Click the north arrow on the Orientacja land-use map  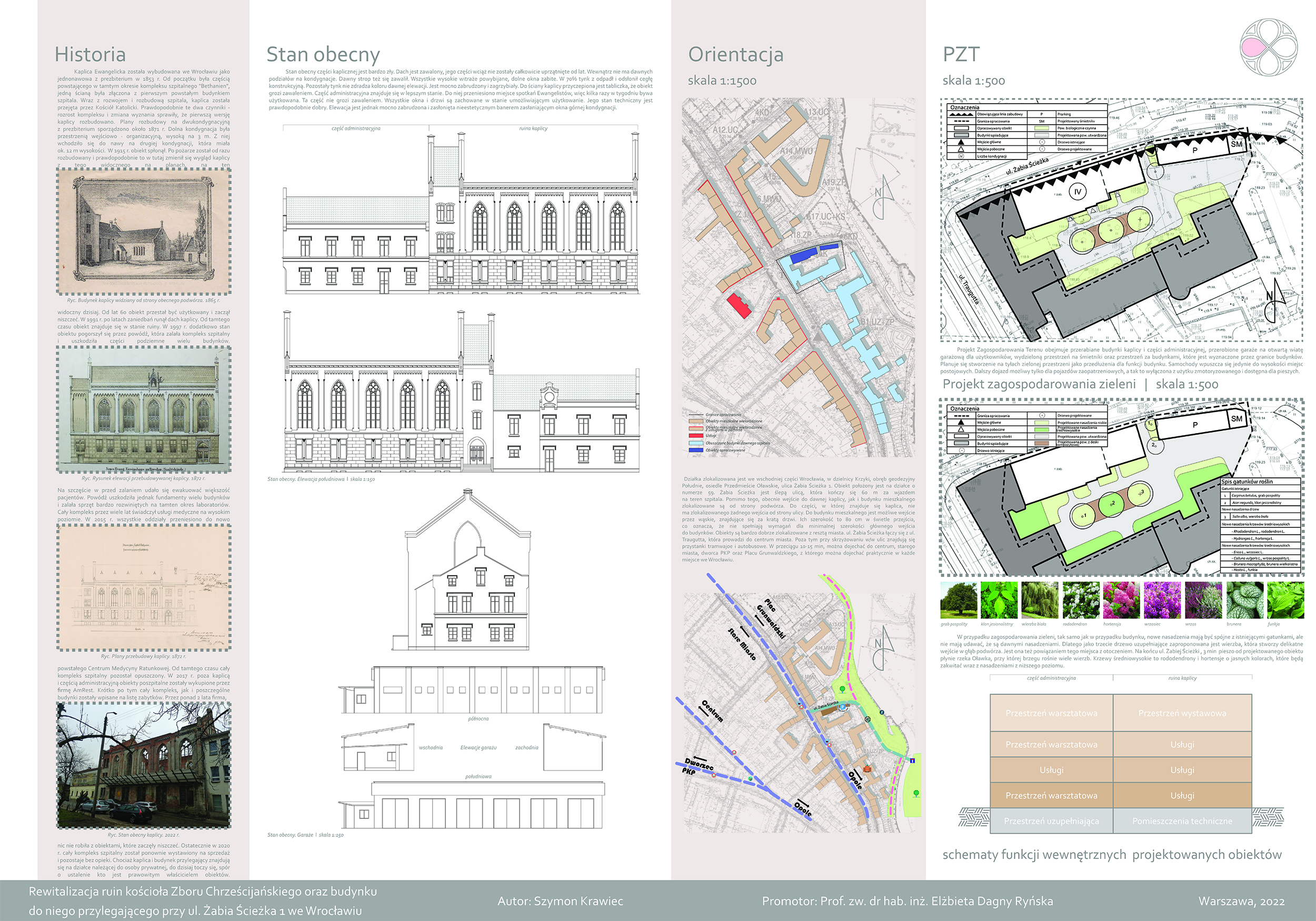point(883,197)
